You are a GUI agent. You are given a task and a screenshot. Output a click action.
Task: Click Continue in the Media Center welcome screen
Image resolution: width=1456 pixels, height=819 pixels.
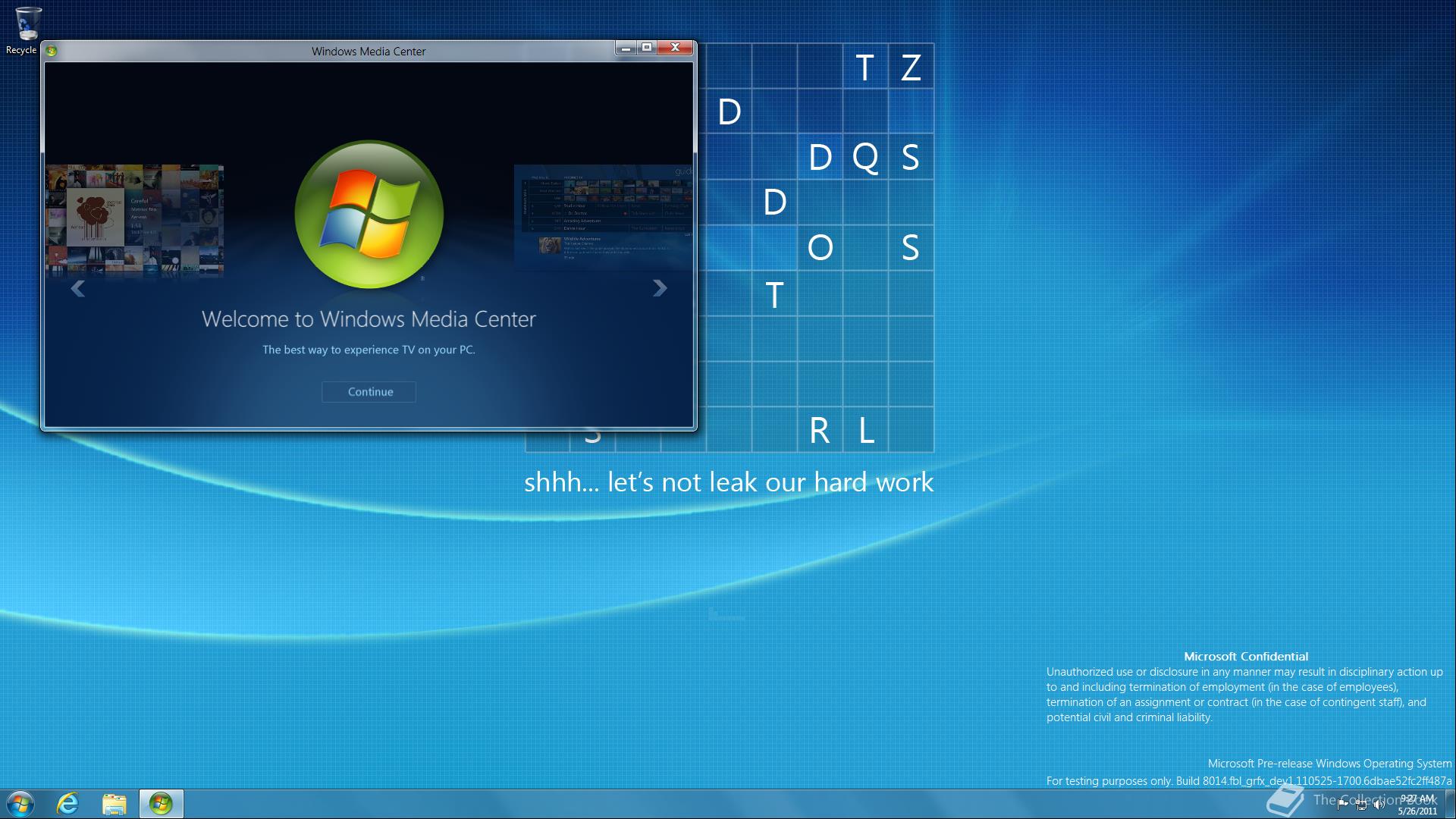[x=369, y=392]
